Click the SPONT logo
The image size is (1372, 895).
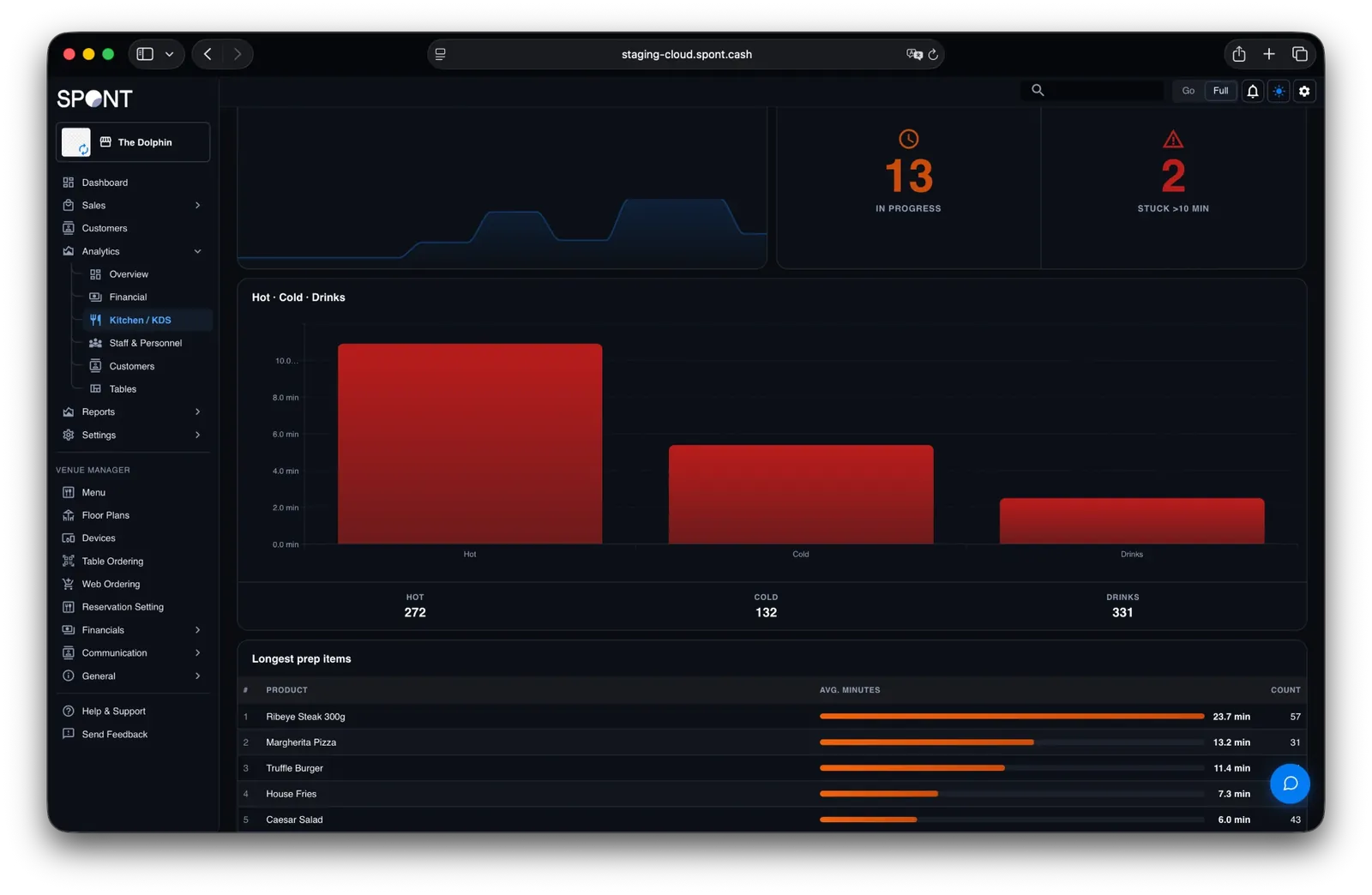click(x=95, y=99)
